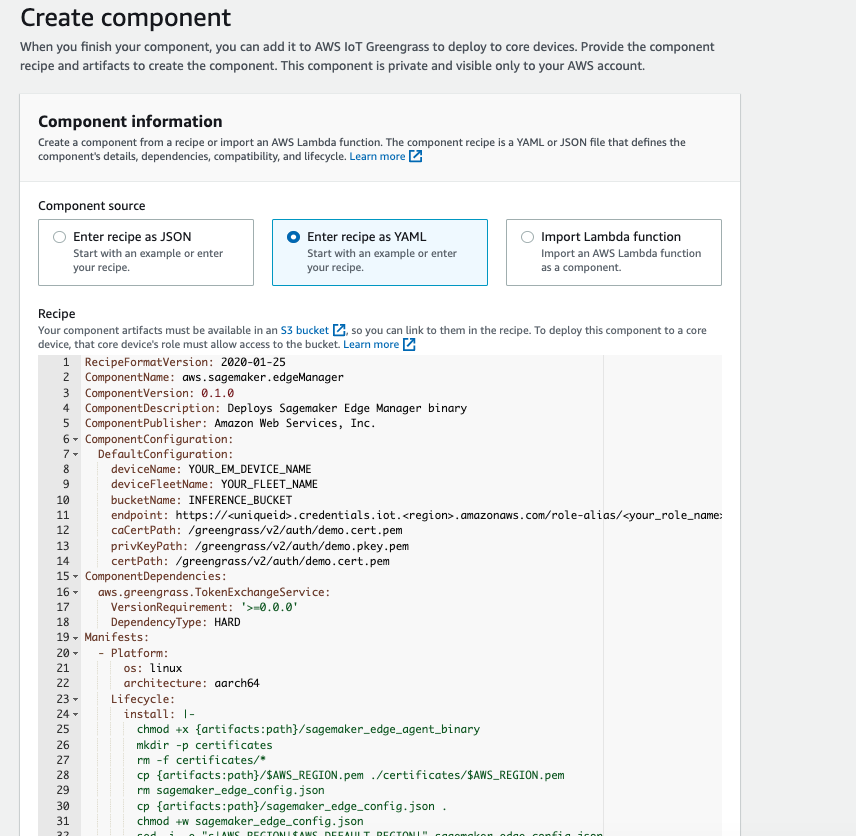Click external link icon beside component info Learn more
This screenshot has height=836, width=856.
pos(416,157)
